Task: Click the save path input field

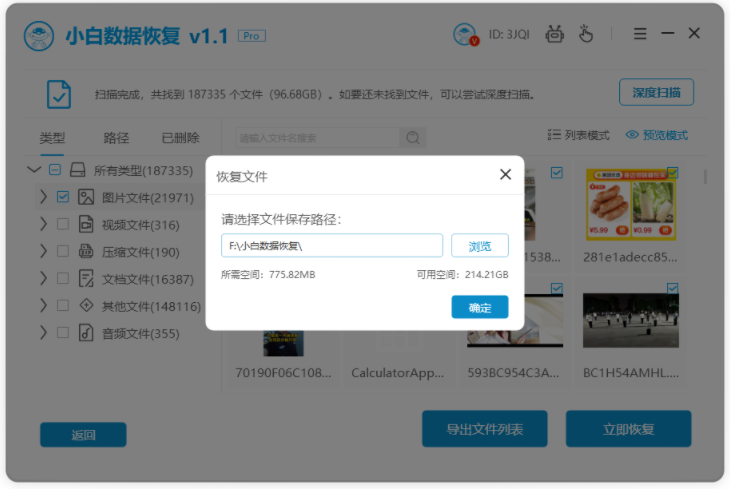Action: 332,245
